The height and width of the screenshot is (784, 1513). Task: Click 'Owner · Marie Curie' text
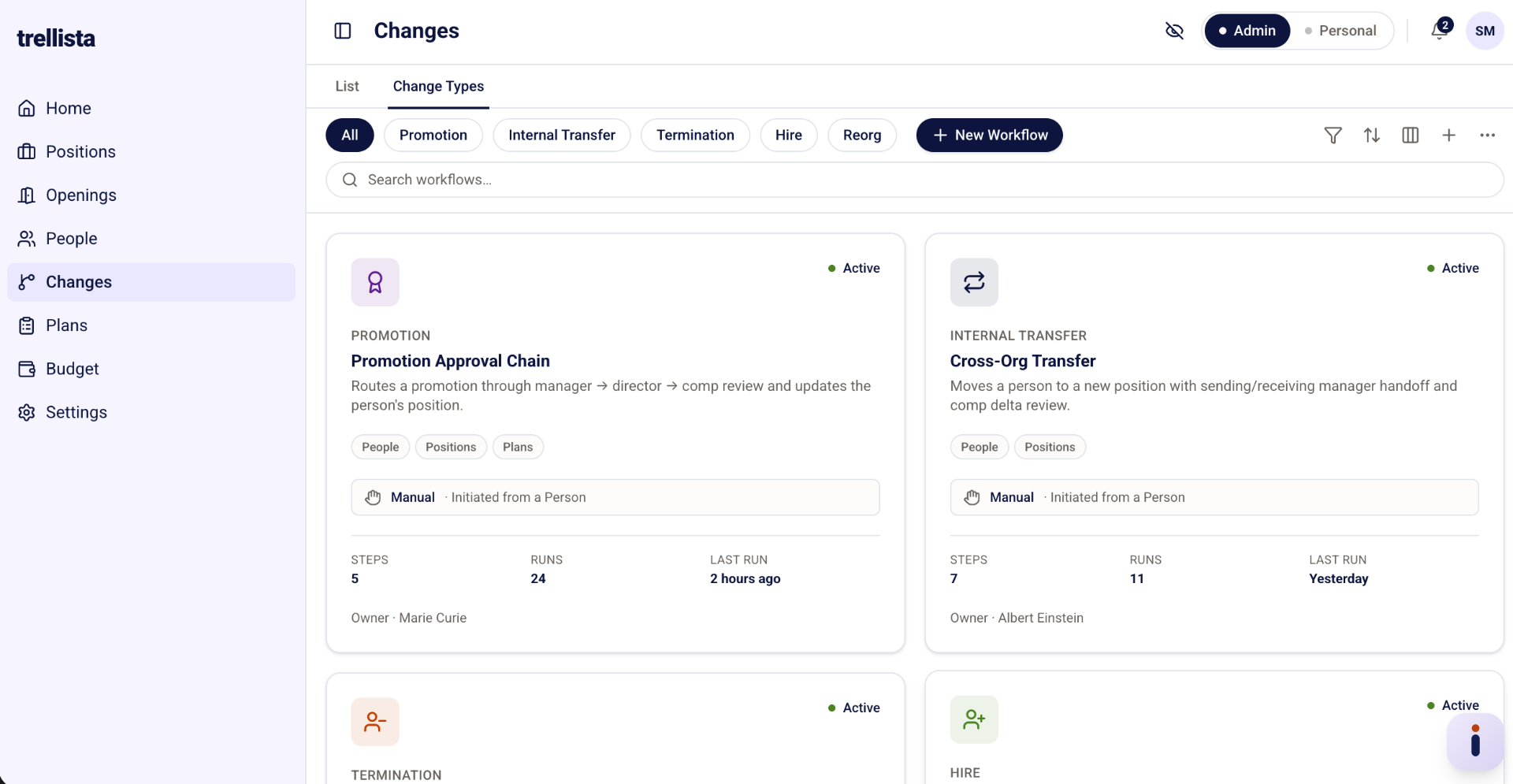click(409, 619)
